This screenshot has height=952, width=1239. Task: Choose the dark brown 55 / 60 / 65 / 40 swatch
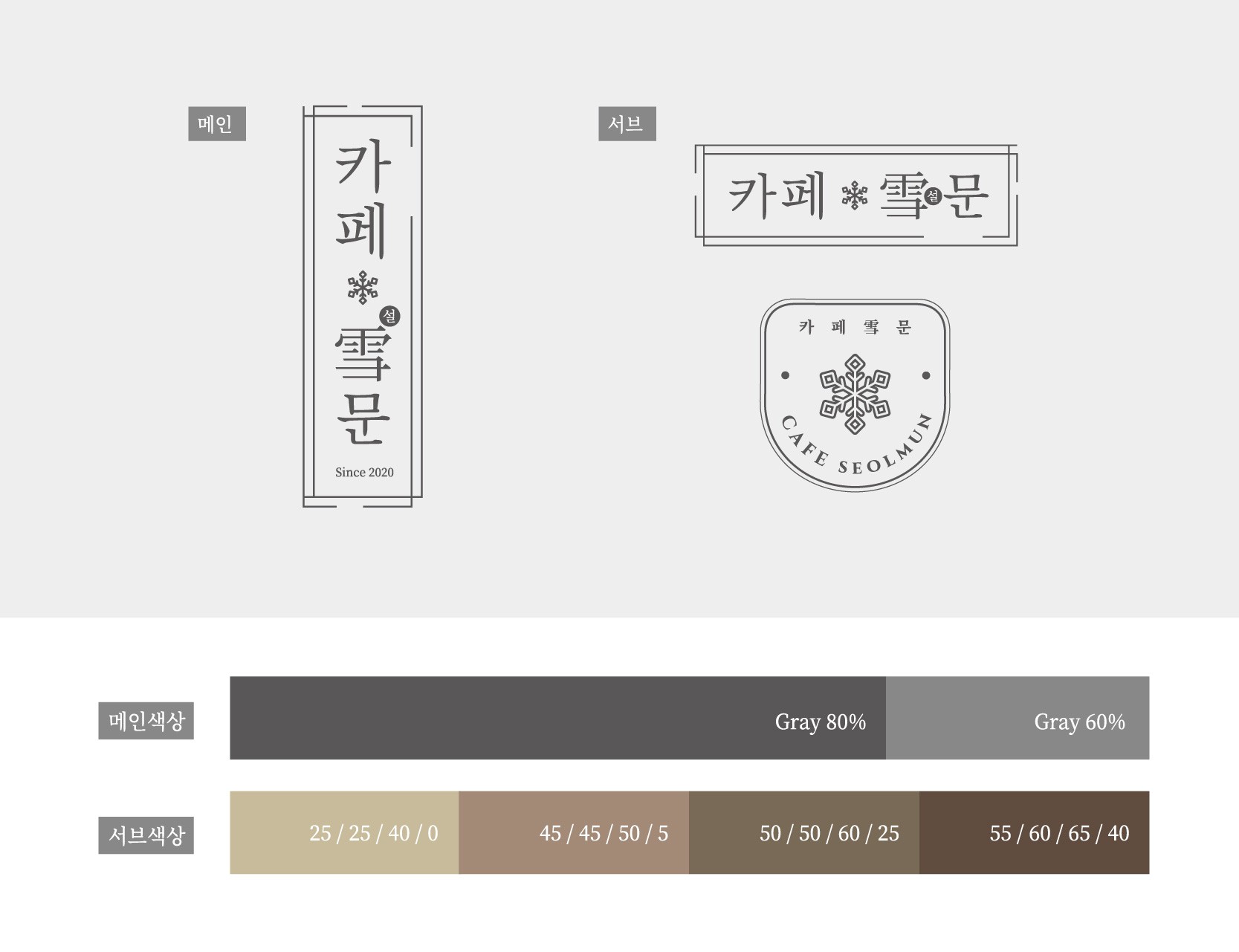click(x=1034, y=832)
